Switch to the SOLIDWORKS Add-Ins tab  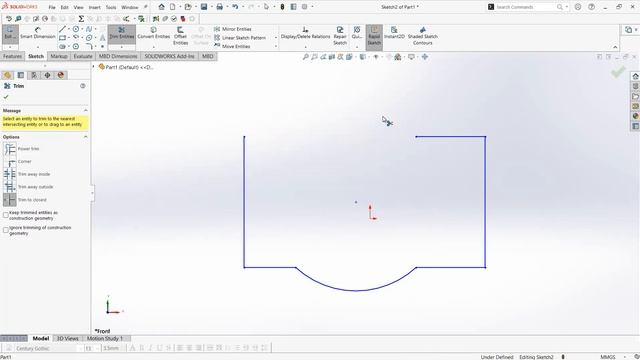pyautogui.click(x=169, y=56)
